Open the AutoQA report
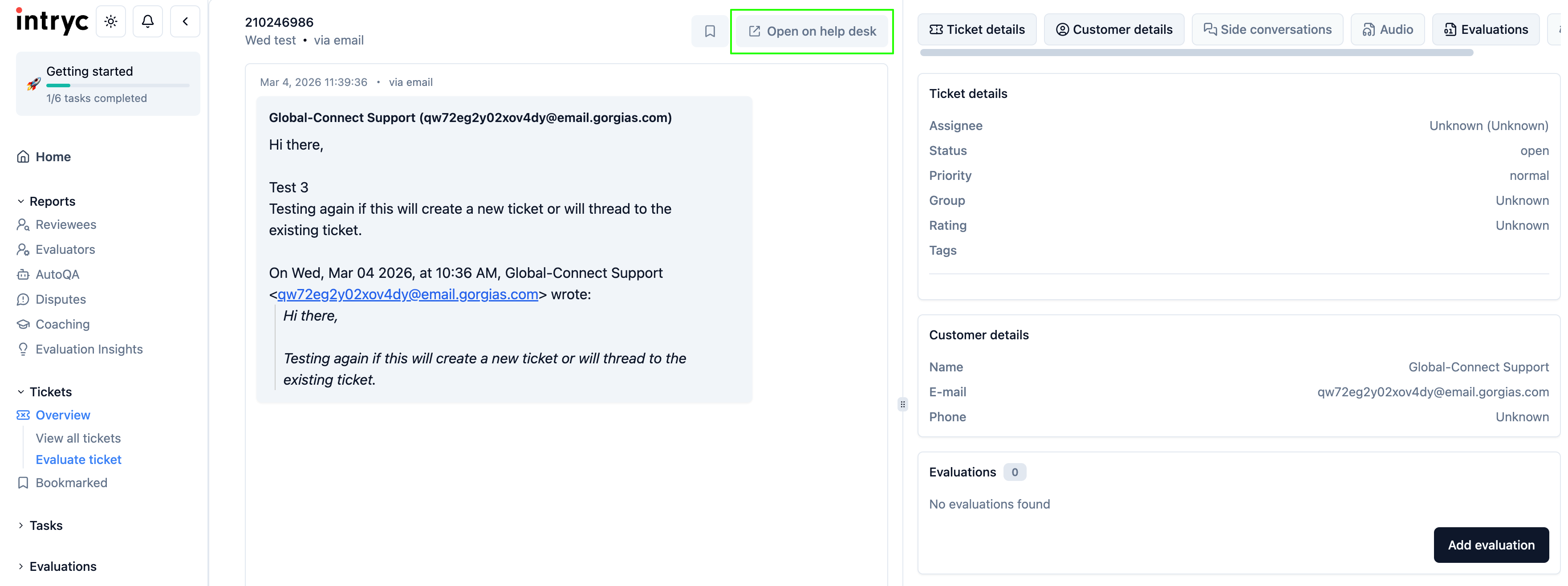The height and width of the screenshot is (586, 1568). [x=57, y=274]
